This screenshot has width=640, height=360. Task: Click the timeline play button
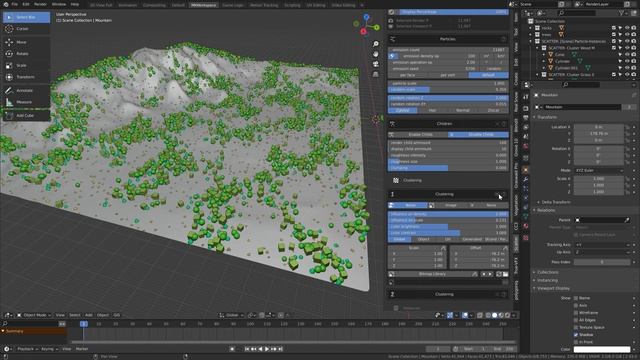[x=267, y=349]
